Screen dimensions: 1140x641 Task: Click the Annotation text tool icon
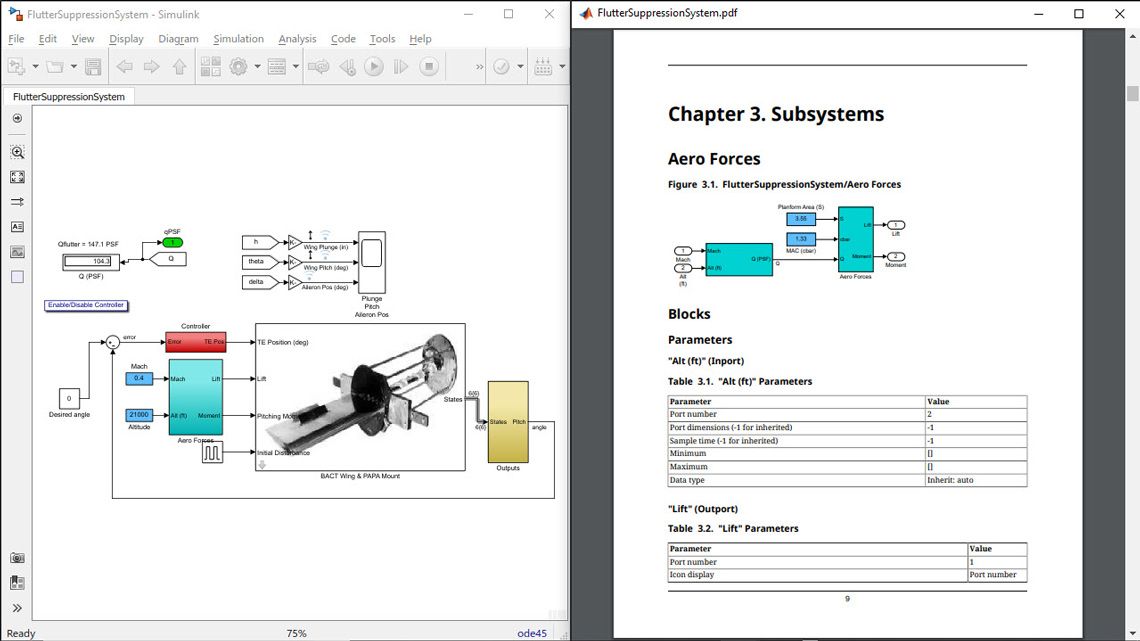17,227
